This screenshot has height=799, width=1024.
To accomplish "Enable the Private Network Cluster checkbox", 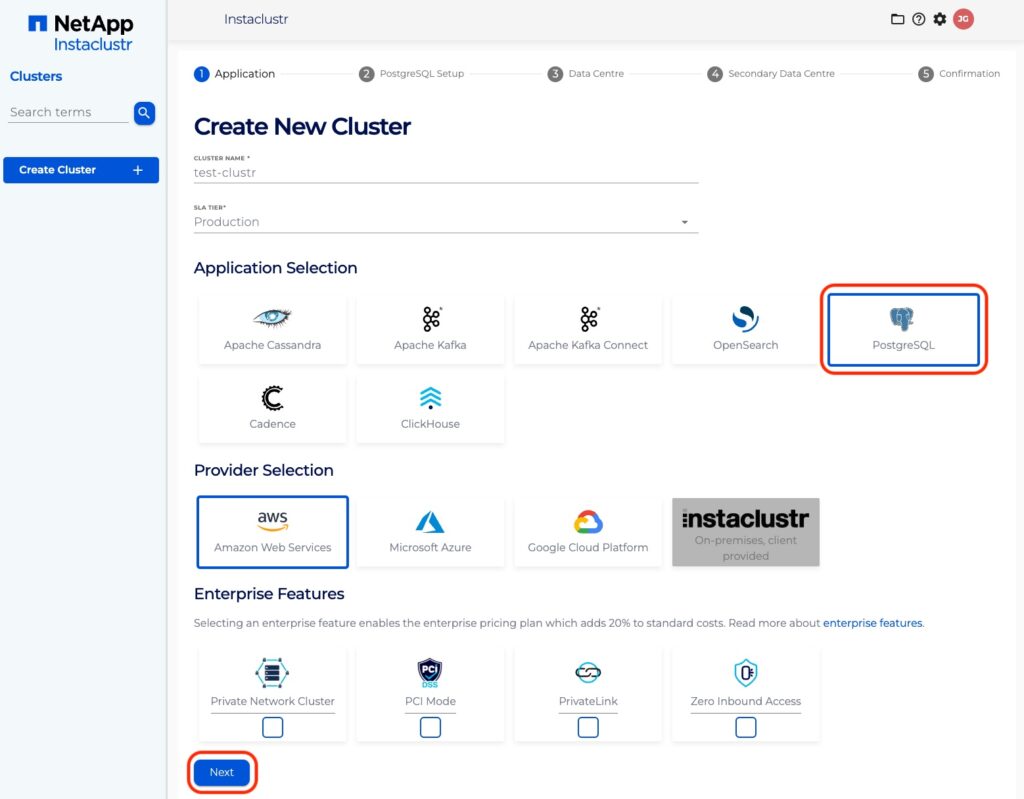I will [272, 728].
